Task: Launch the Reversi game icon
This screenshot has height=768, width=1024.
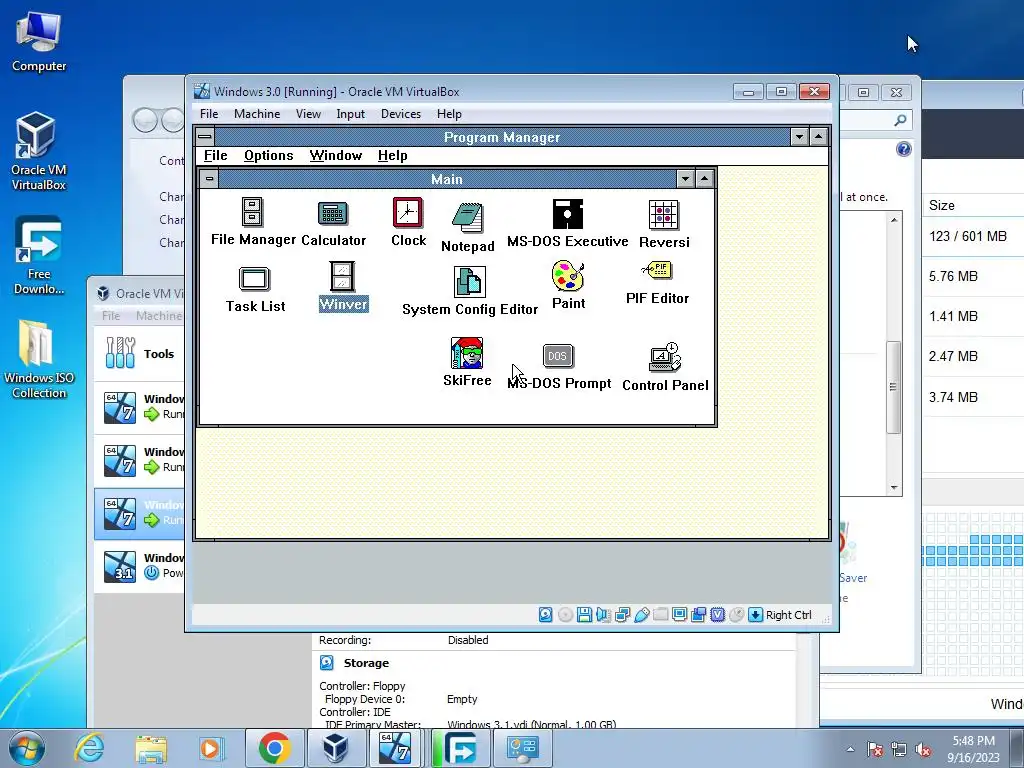Action: (x=664, y=224)
